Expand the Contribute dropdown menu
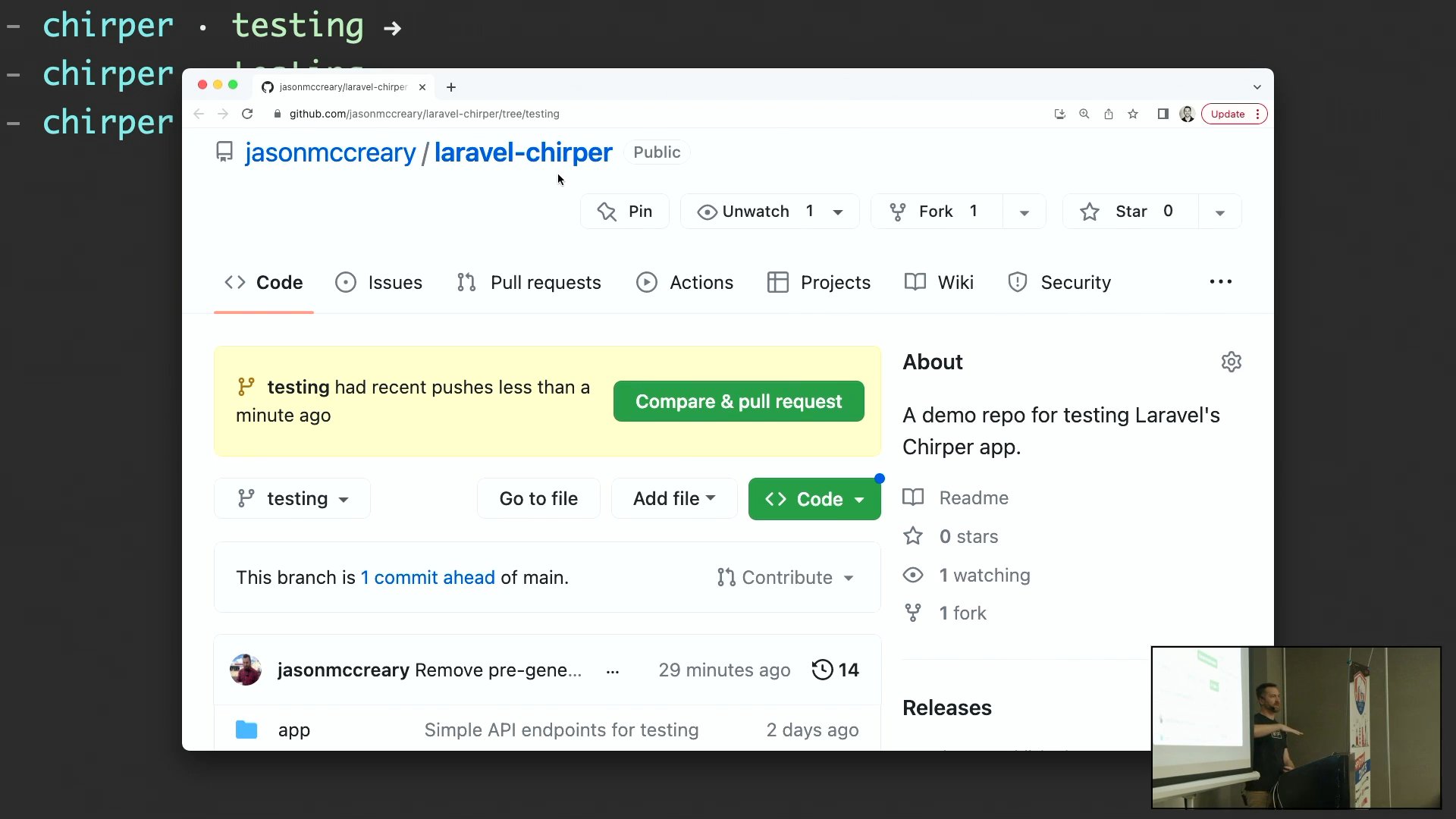 click(x=786, y=577)
